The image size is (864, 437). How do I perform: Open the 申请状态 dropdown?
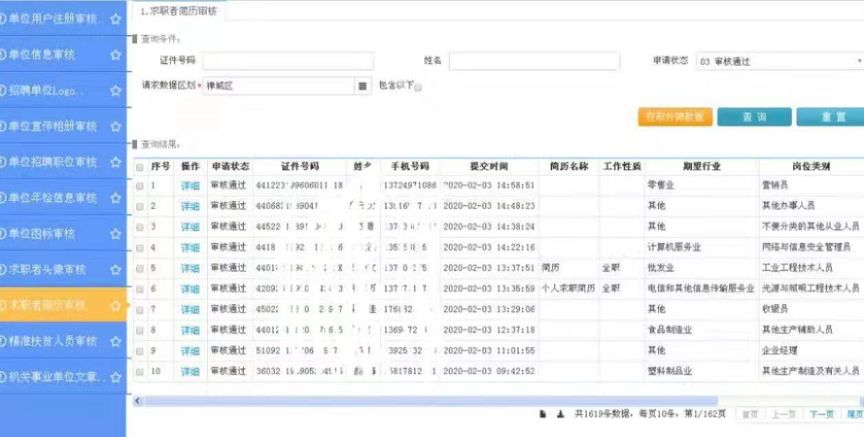pos(779,61)
